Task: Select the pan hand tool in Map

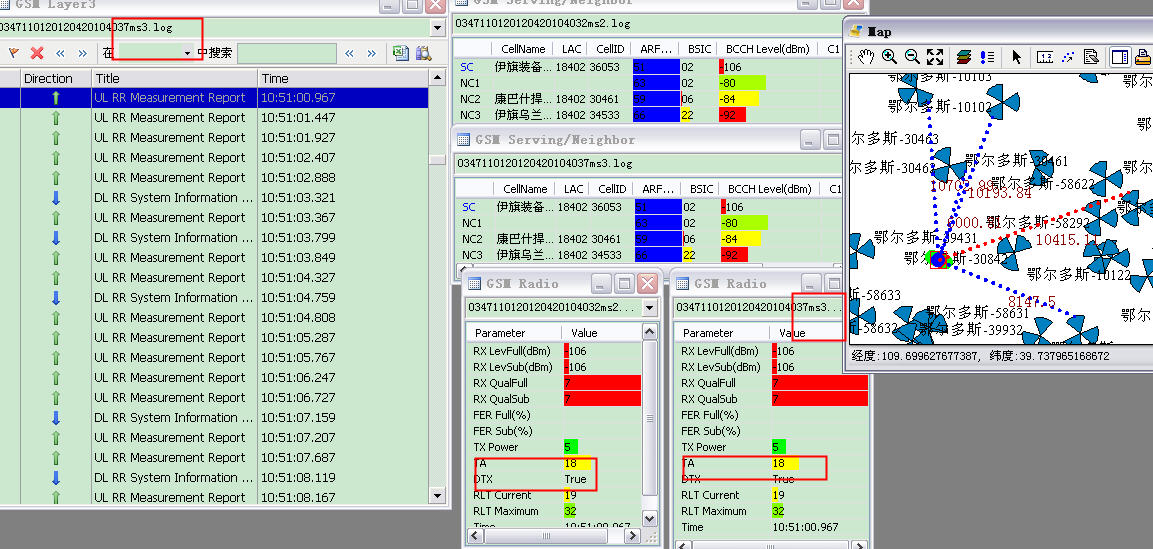Action: click(867, 57)
